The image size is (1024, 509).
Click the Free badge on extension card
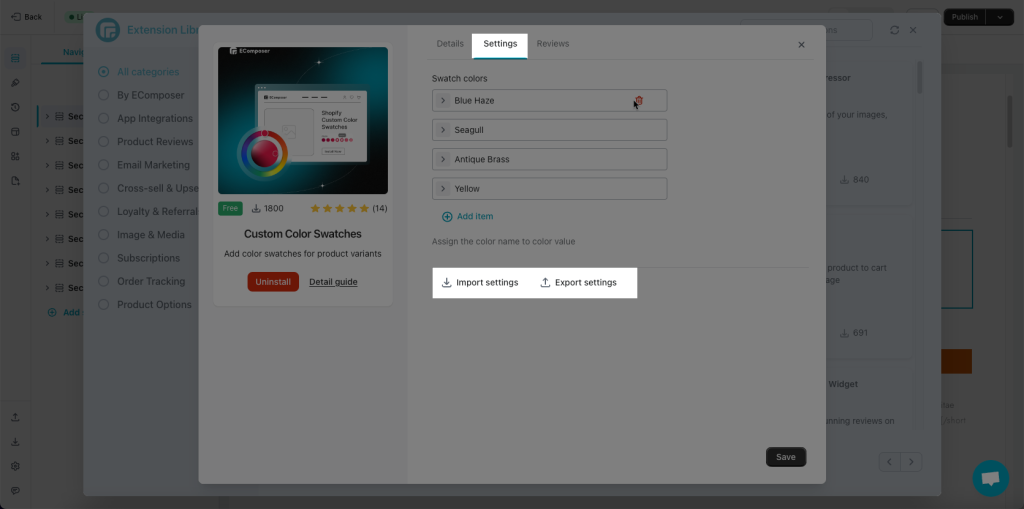point(230,208)
